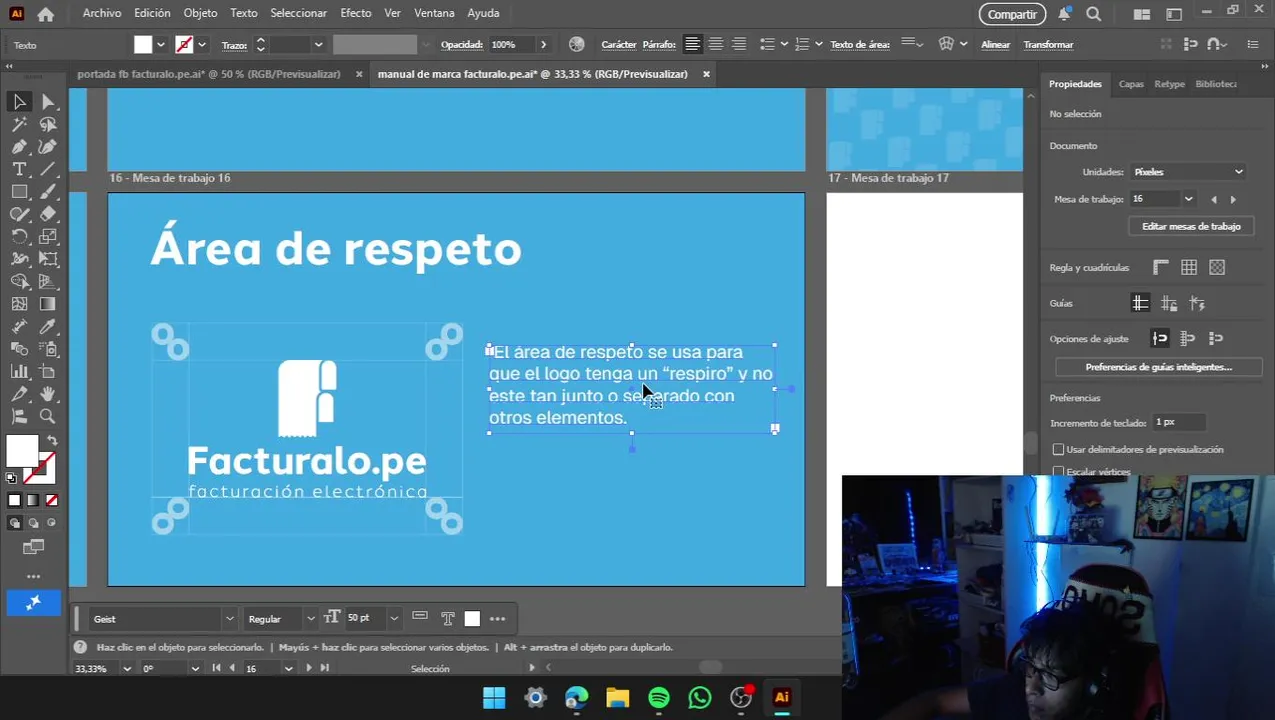Toggle smart guides icon under Guías

click(1197, 303)
